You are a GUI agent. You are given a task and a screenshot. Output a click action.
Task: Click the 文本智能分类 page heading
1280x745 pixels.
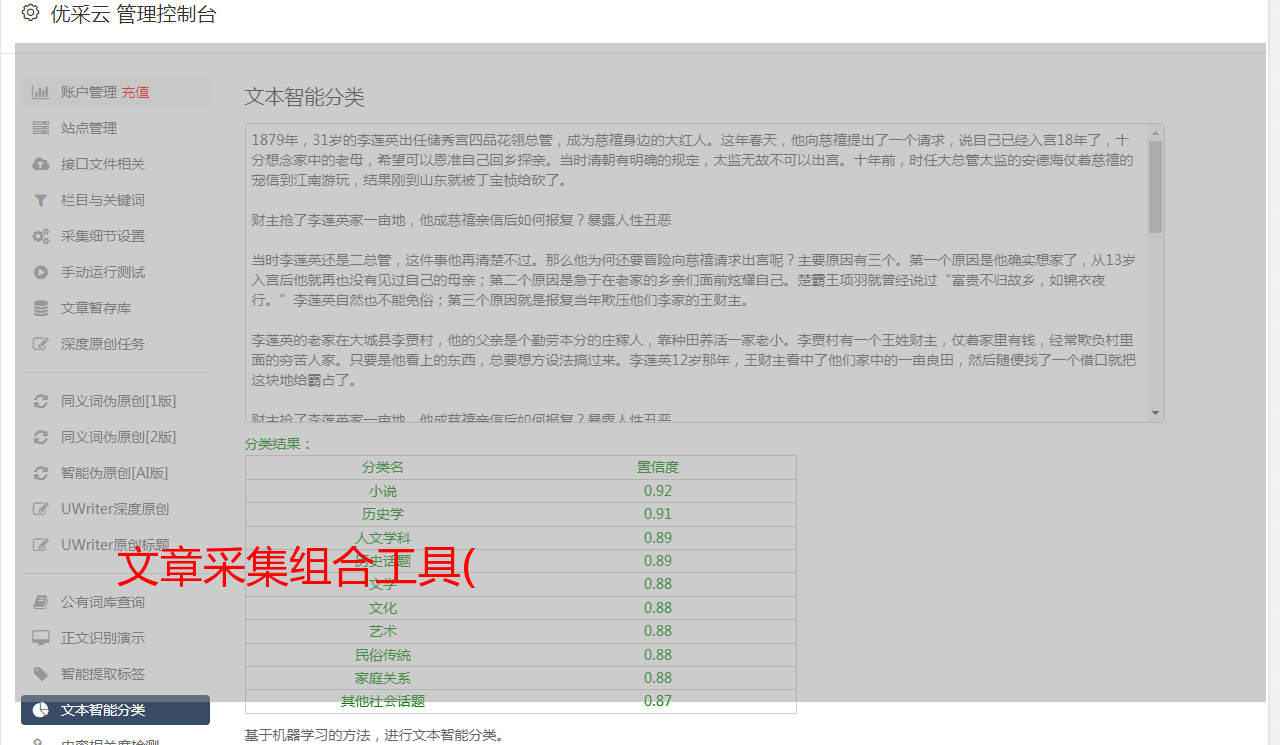click(x=305, y=97)
